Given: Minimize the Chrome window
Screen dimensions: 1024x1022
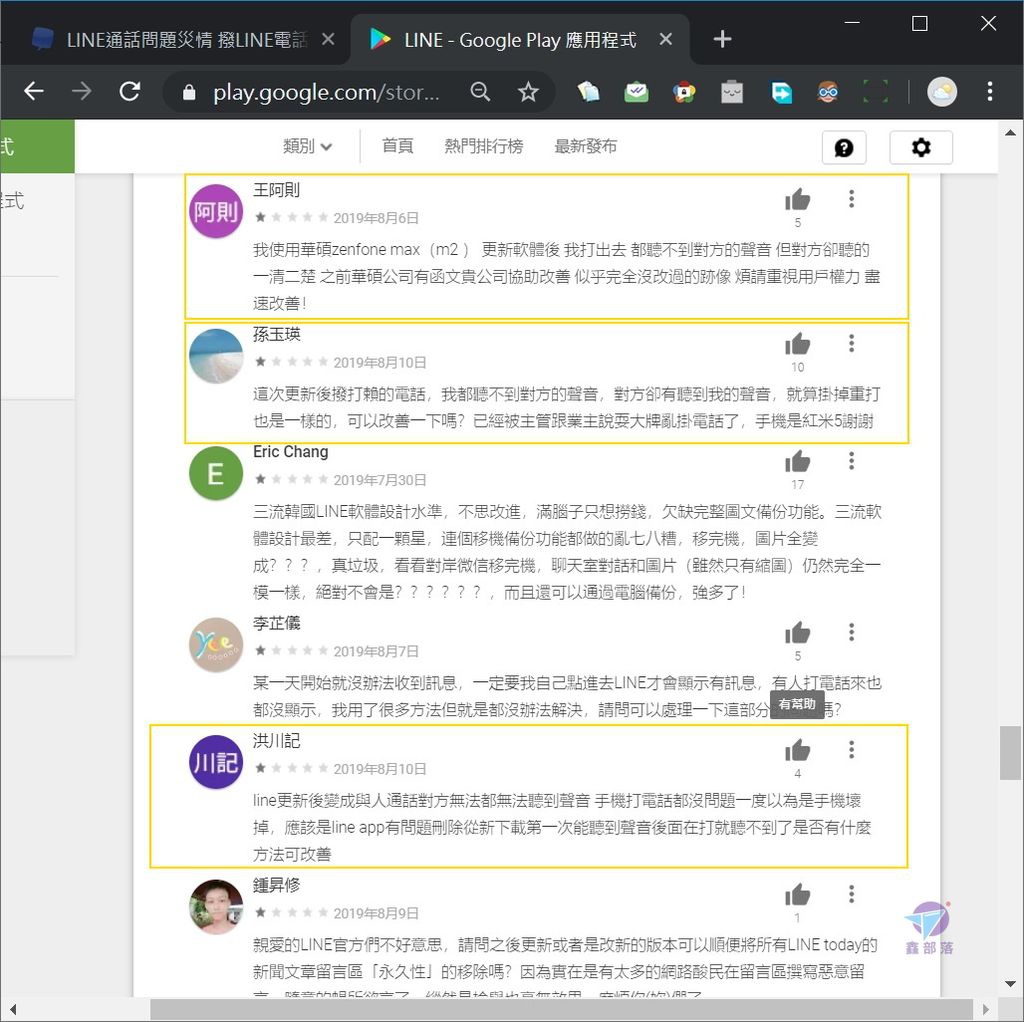Looking at the screenshot, I should 852,23.
